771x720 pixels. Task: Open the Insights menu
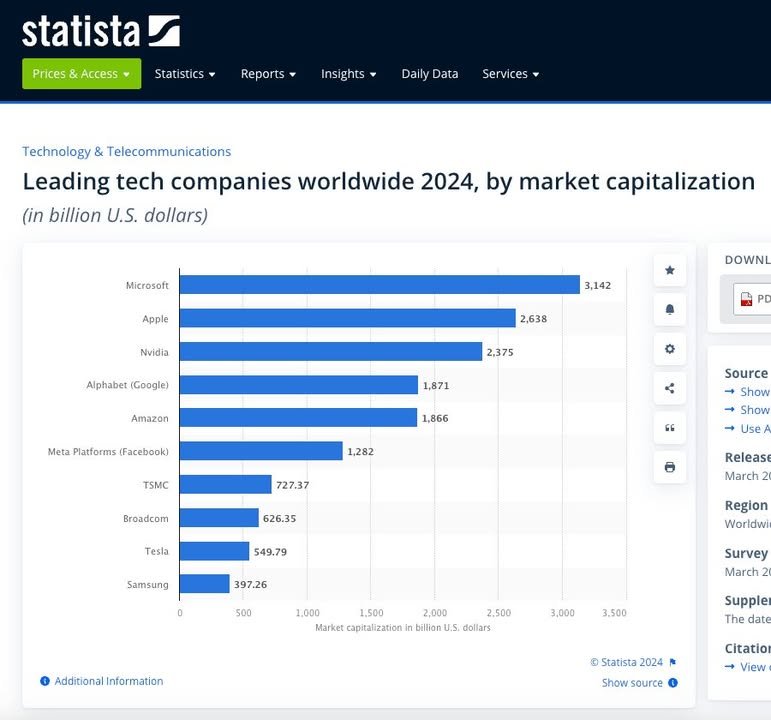[x=348, y=74]
